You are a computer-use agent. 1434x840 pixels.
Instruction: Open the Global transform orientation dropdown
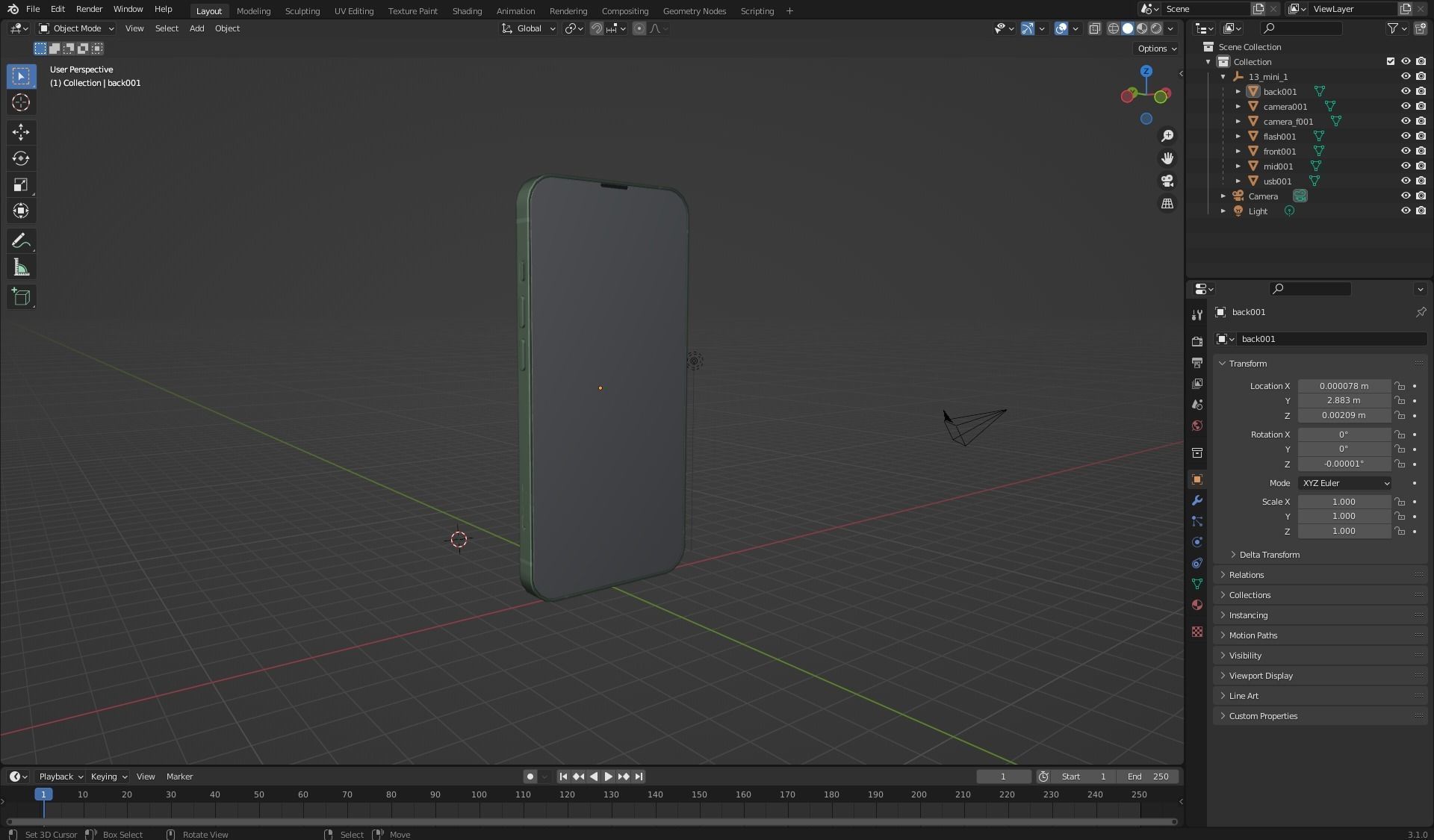coord(529,28)
